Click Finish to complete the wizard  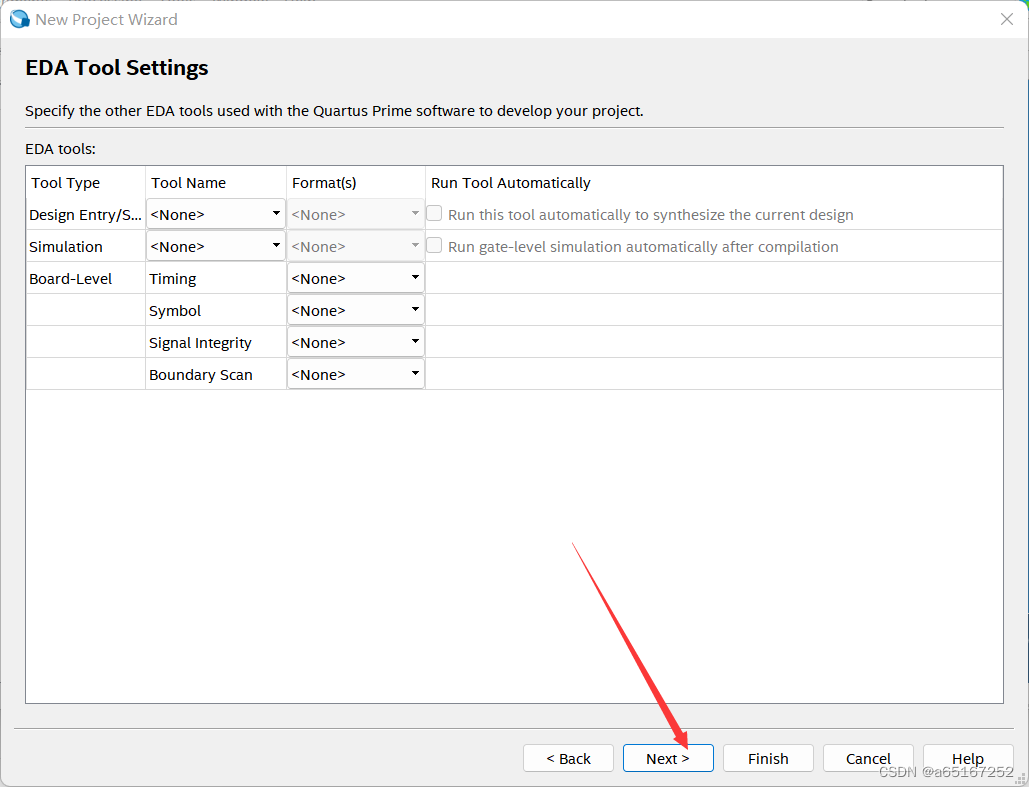pyautogui.click(x=768, y=758)
